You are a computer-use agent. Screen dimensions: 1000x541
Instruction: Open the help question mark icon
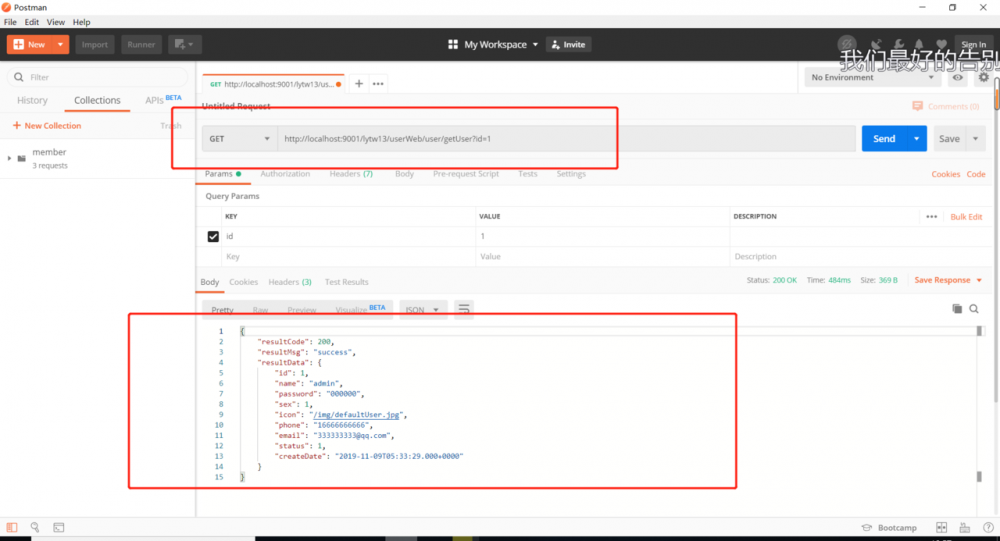pyautogui.click(x=988, y=527)
